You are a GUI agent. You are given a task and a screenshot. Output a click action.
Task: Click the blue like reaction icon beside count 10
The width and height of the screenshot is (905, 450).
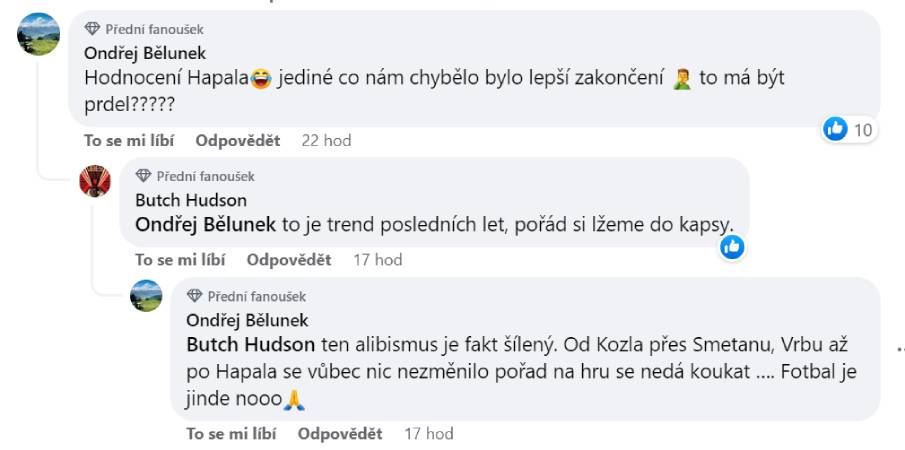(835, 129)
